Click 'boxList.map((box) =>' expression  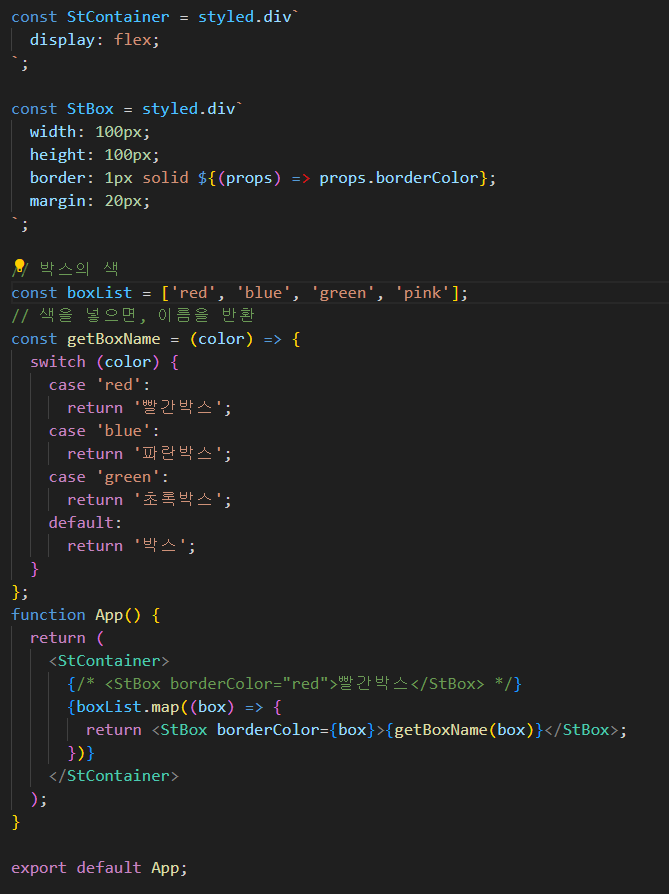click(x=169, y=708)
